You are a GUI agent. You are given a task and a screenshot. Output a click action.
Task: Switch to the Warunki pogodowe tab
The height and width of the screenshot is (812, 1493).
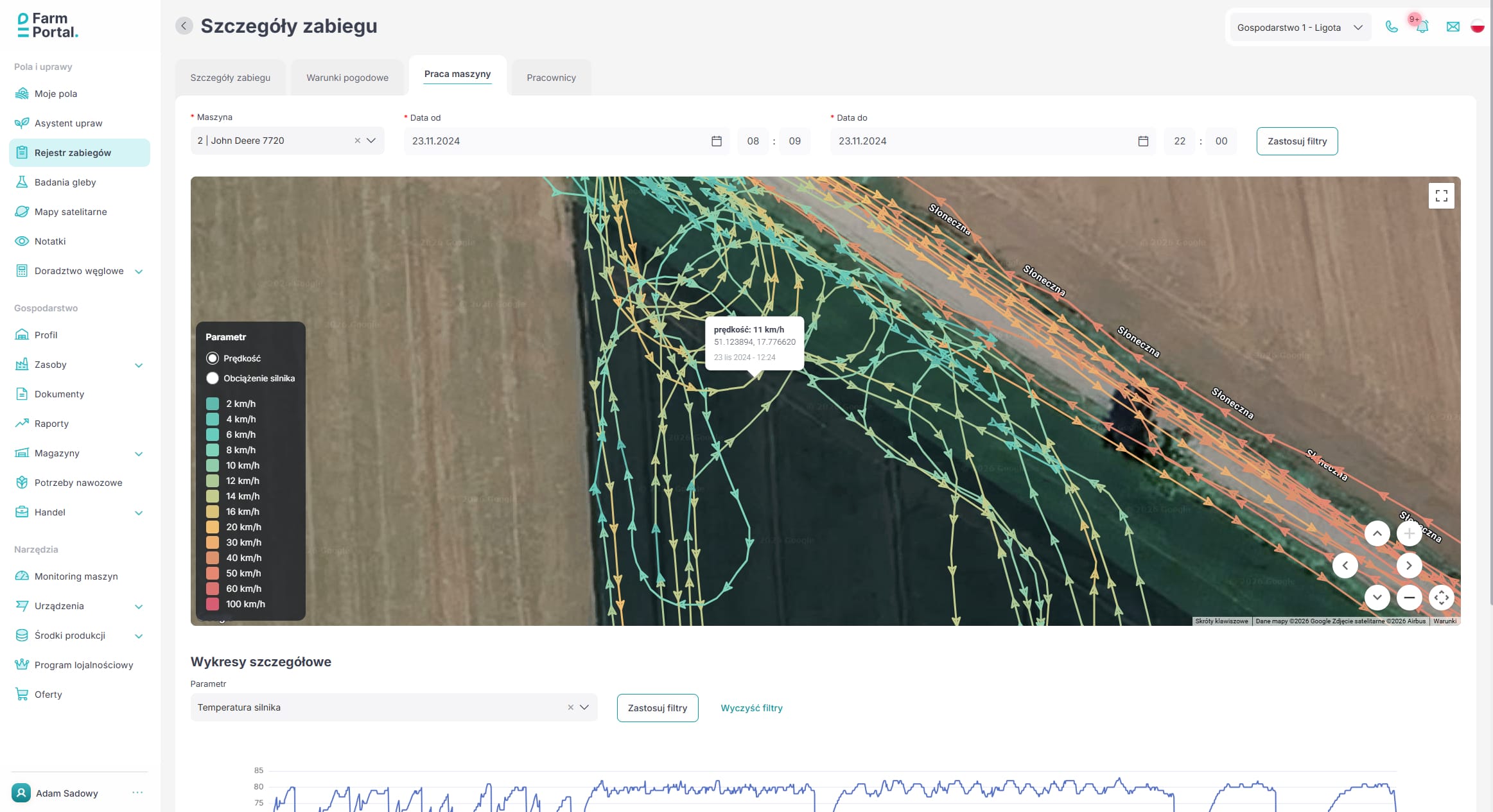347,78
